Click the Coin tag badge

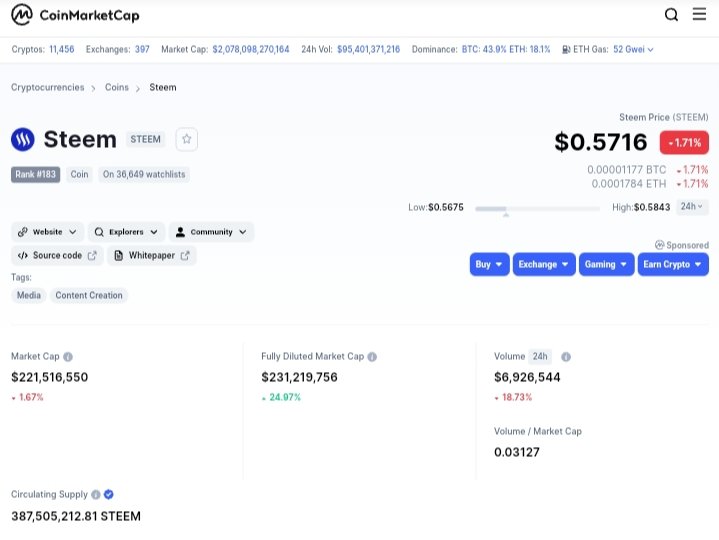79,174
